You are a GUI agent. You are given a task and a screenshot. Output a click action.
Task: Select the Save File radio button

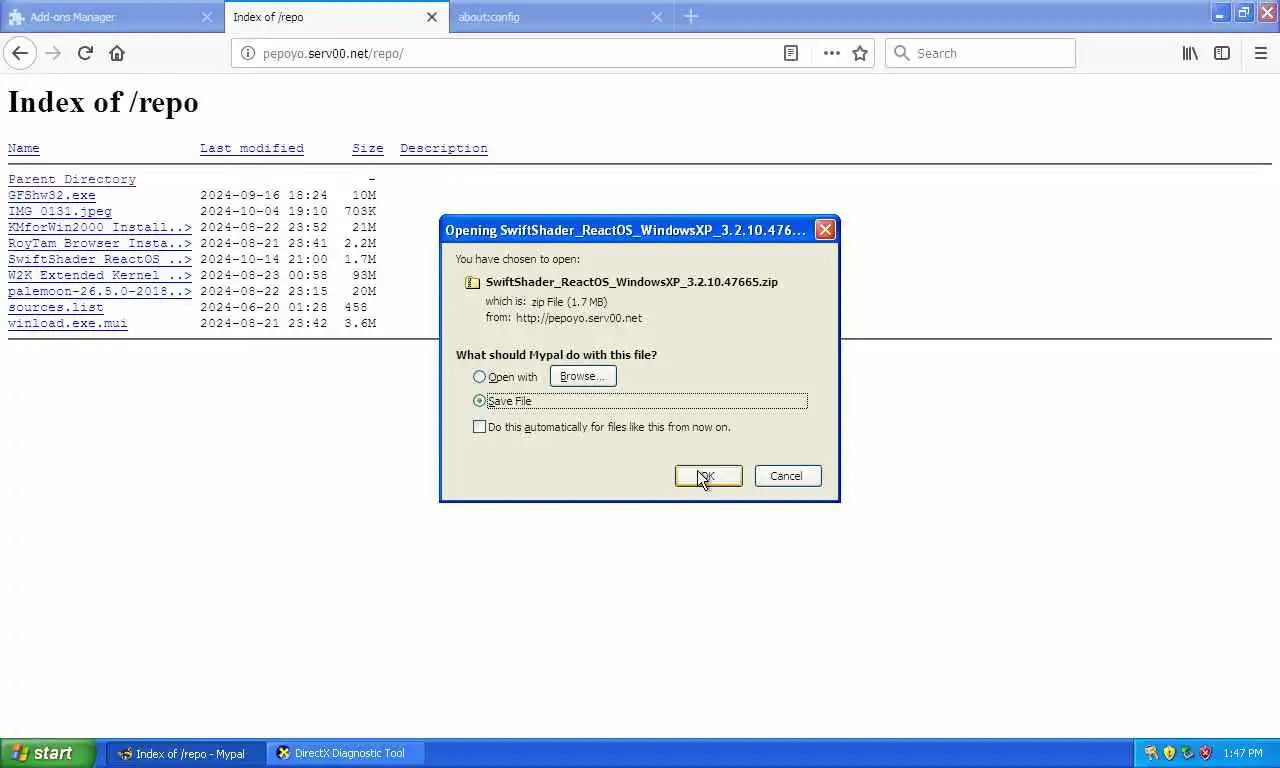[479, 401]
